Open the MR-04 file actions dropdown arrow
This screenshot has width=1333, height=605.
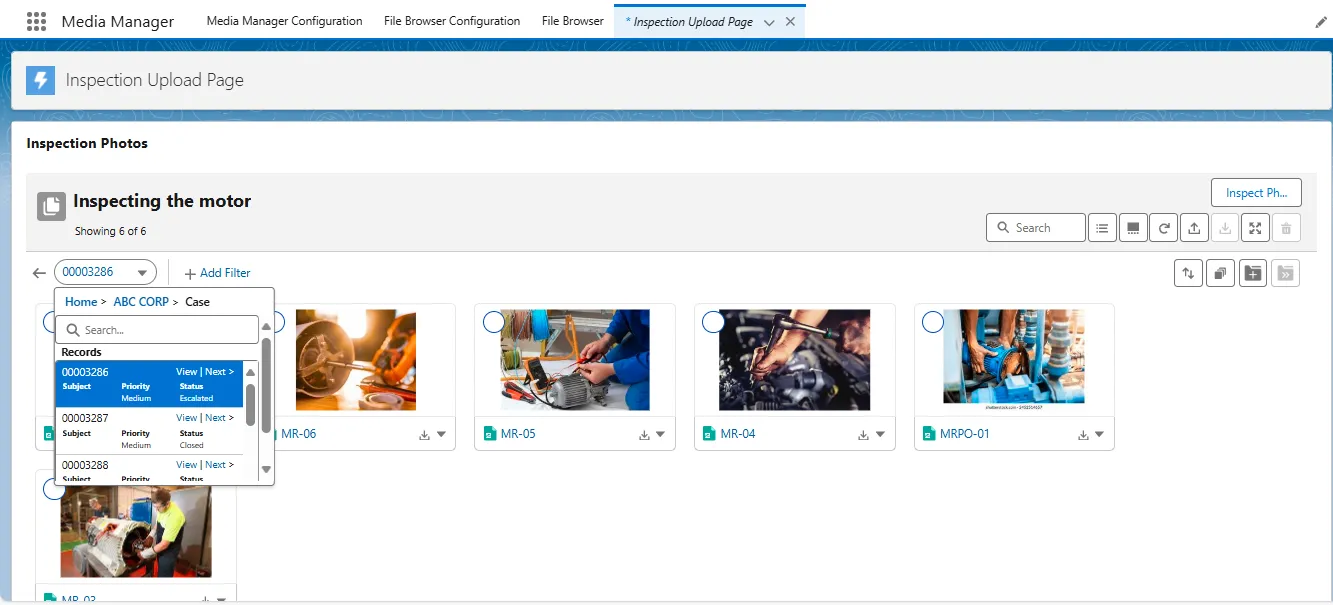click(x=880, y=435)
